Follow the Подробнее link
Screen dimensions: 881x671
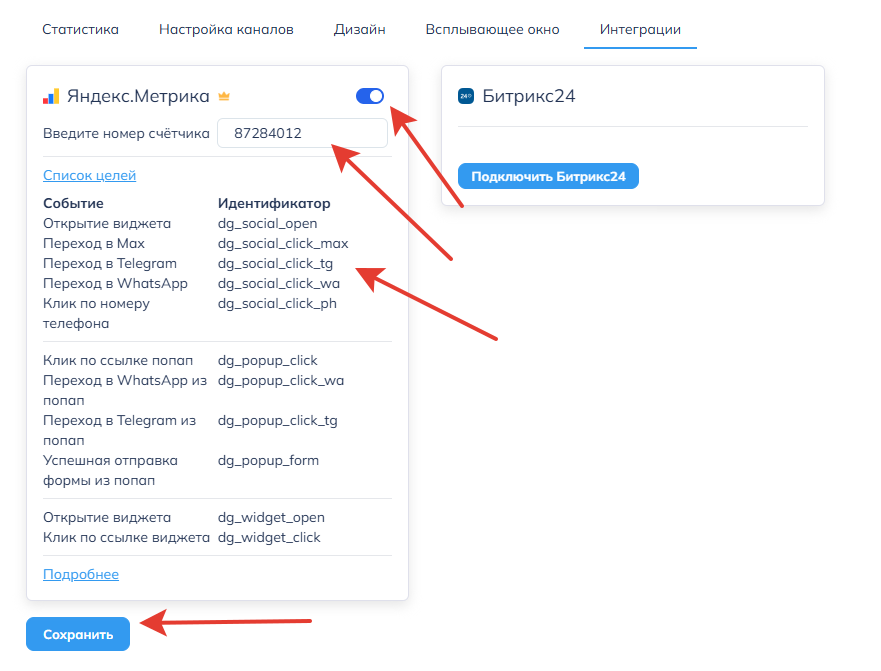(x=80, y=574)
